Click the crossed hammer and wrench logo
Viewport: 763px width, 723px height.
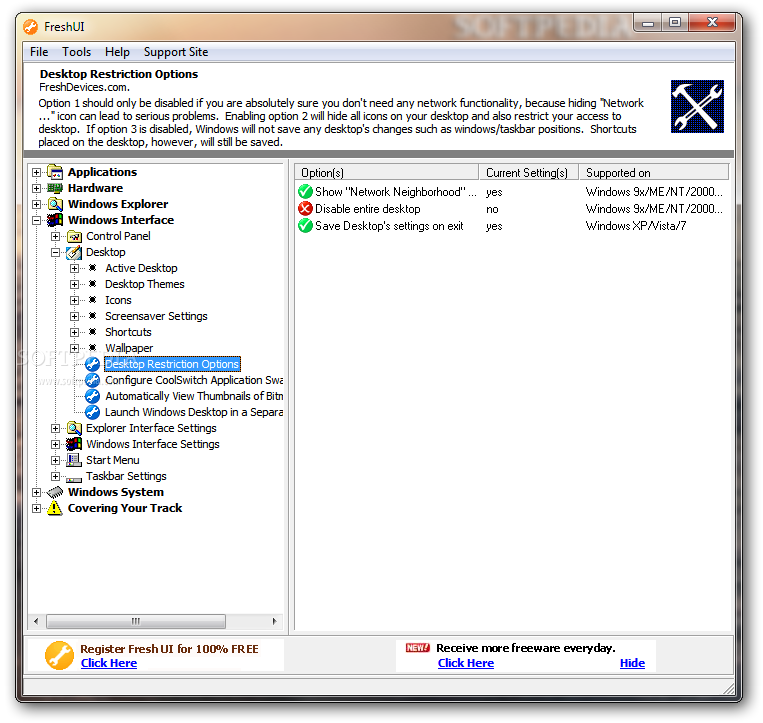point(697,107)
